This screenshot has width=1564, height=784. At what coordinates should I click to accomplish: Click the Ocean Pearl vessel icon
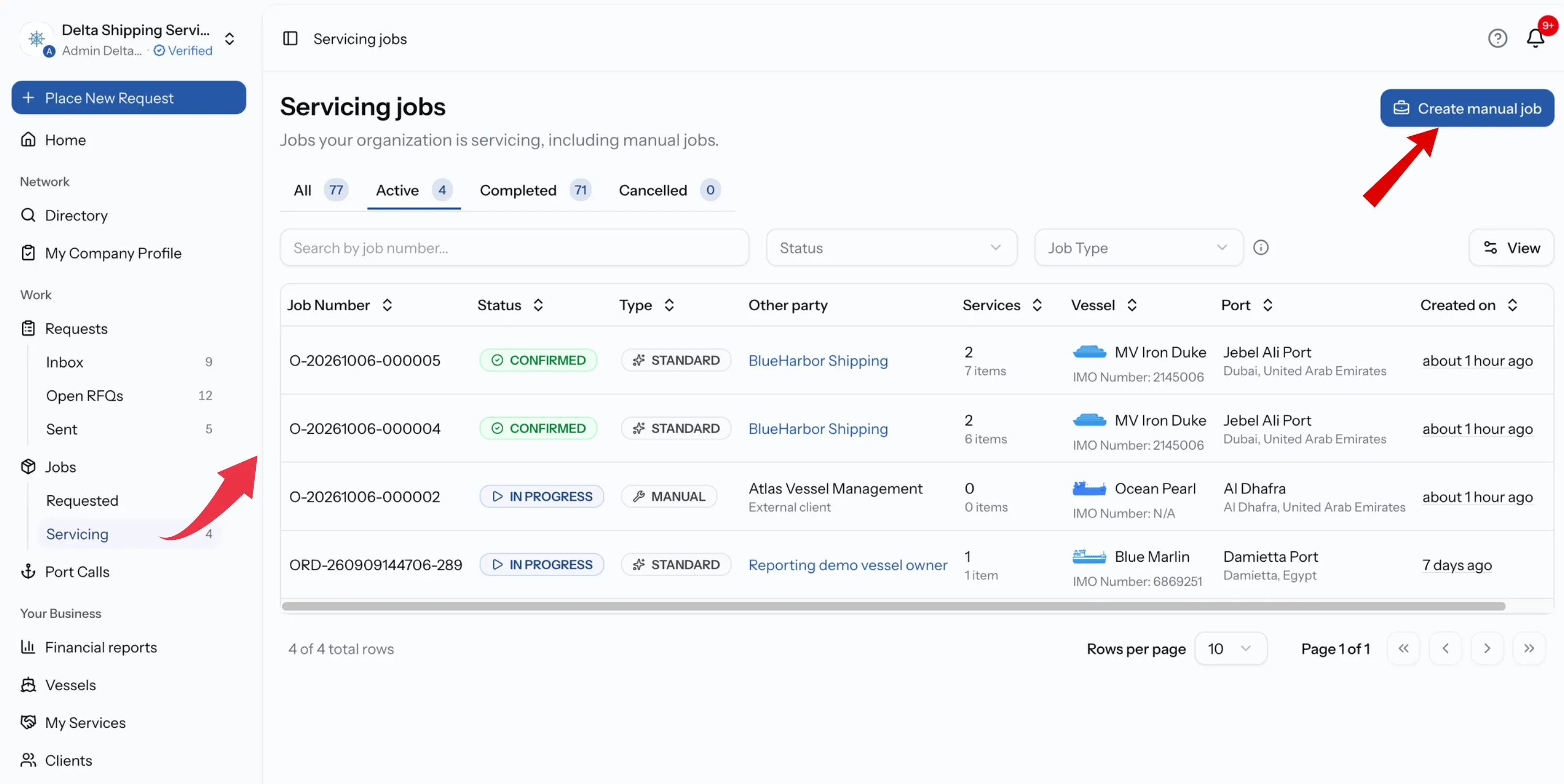click(x=1089, y=488)
